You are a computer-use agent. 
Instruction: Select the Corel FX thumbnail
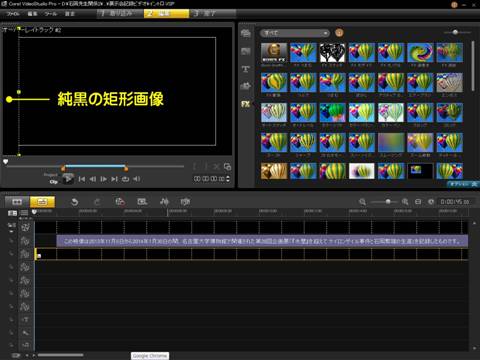274,53
